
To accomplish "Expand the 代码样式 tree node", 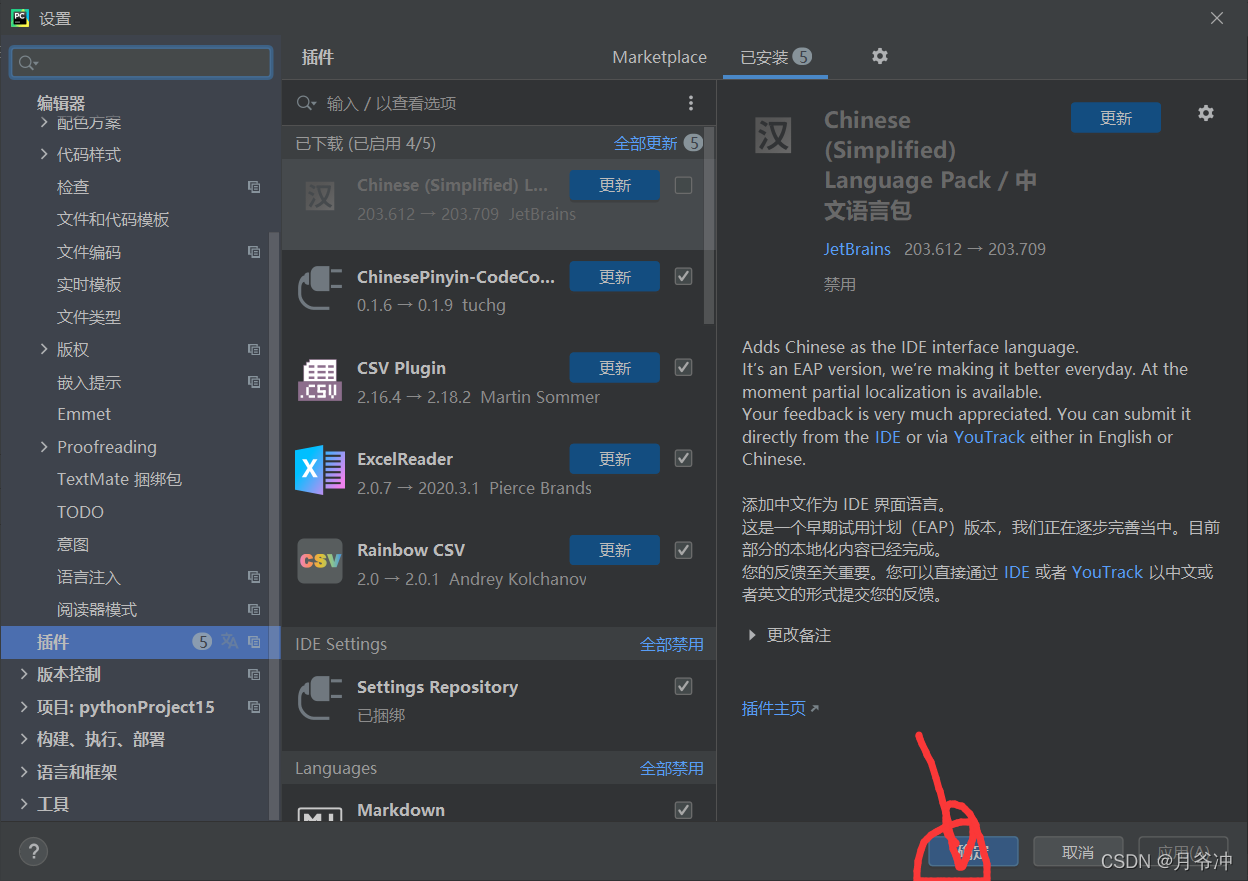I will coord(44,154).
